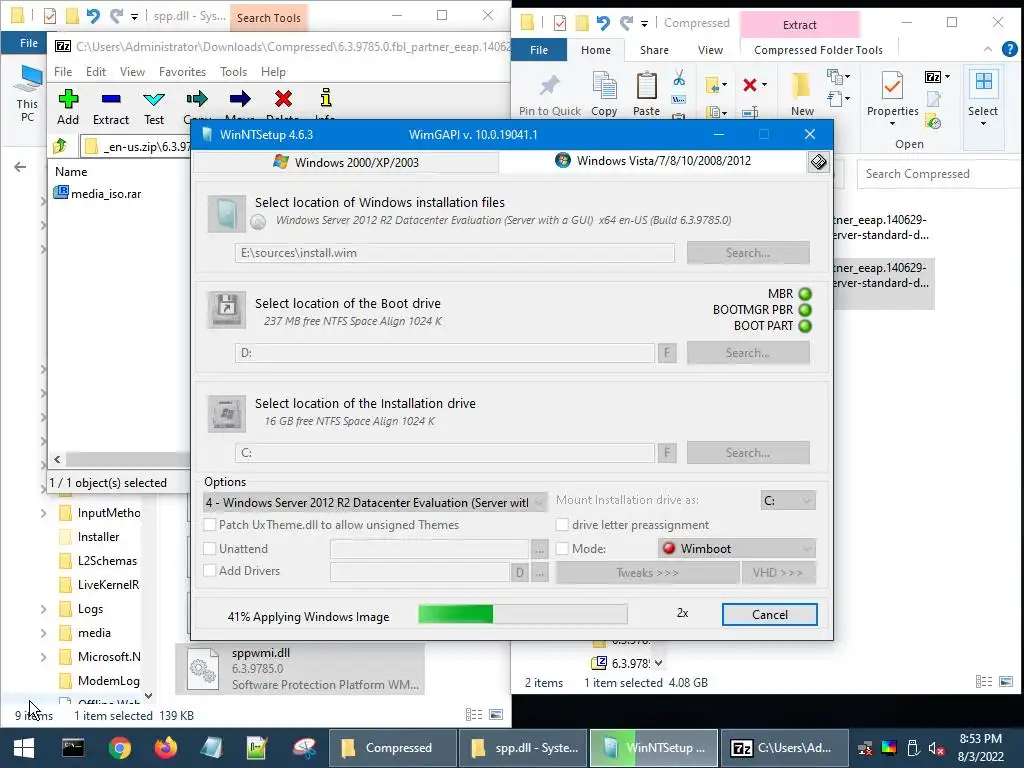Collapse the ribbon with chevron
The height and width of the screenshot is (768, 1024).
point(987,49)
